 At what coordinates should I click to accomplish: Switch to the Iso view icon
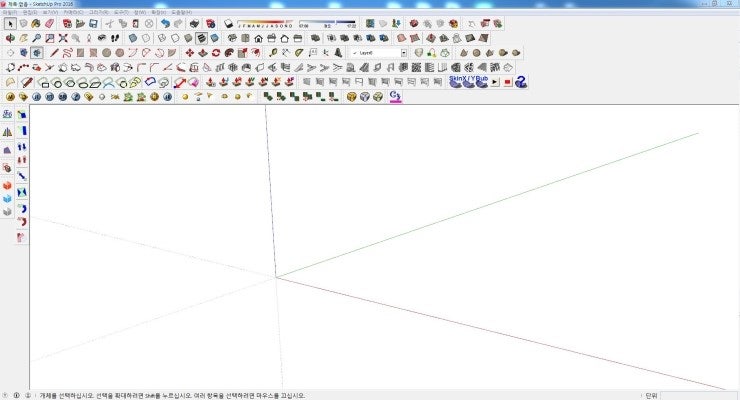pyautogui.click(x=232, y=38)
